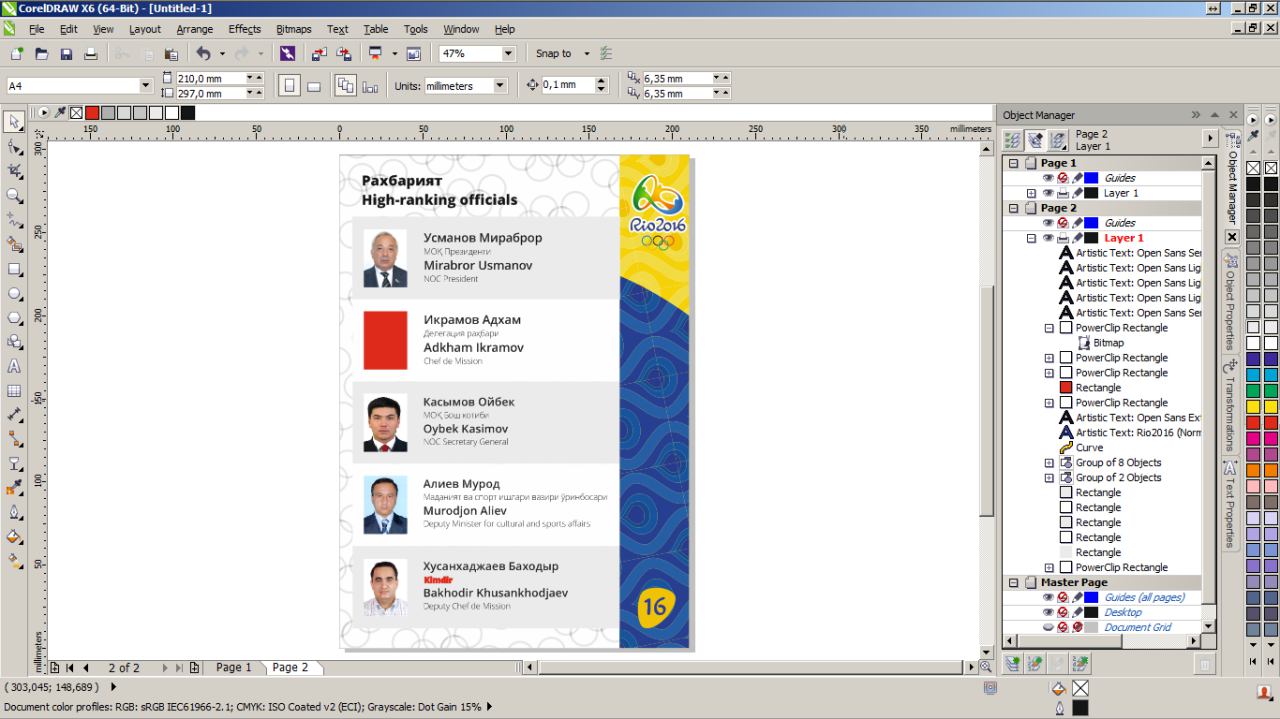This screenshot has width=1280, height=719.
Task: Select the Pick tool in the toolbox
Action: pyautogui.click(x=14, y=122)
